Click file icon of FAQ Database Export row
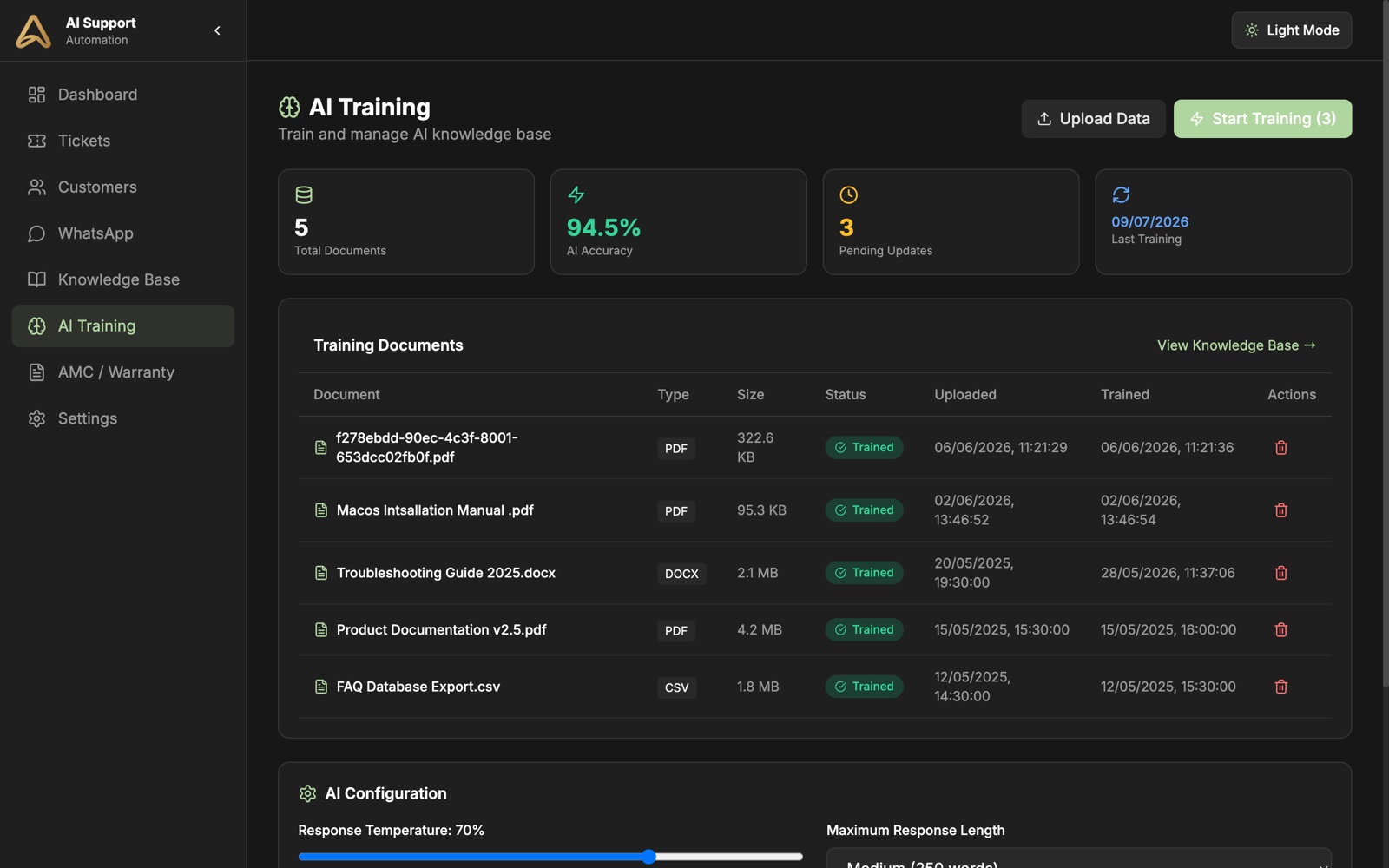This screenshot has height=868, width=1389. (321, 687)
